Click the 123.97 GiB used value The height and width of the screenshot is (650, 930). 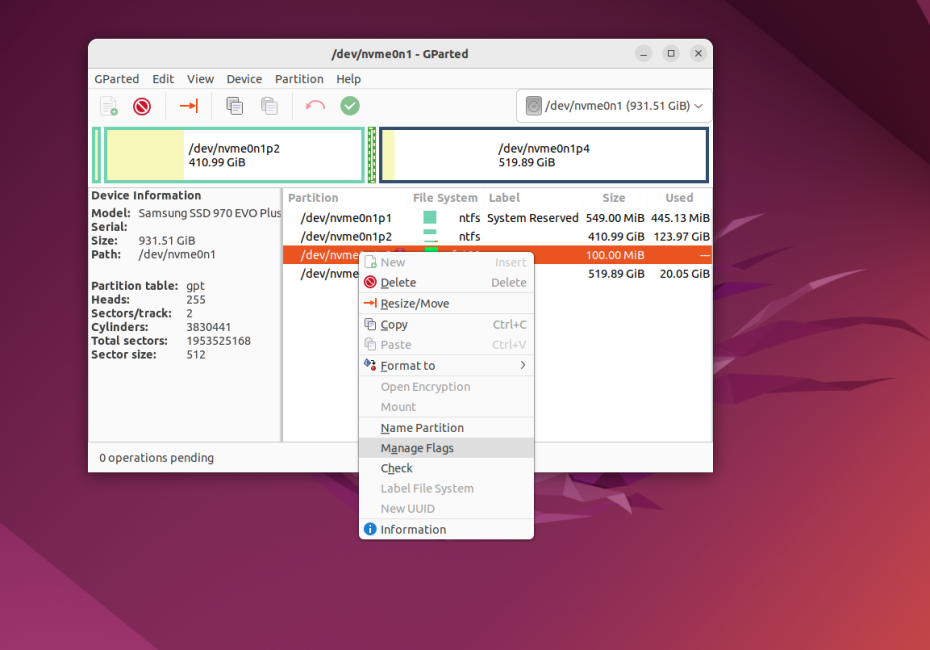681,236
